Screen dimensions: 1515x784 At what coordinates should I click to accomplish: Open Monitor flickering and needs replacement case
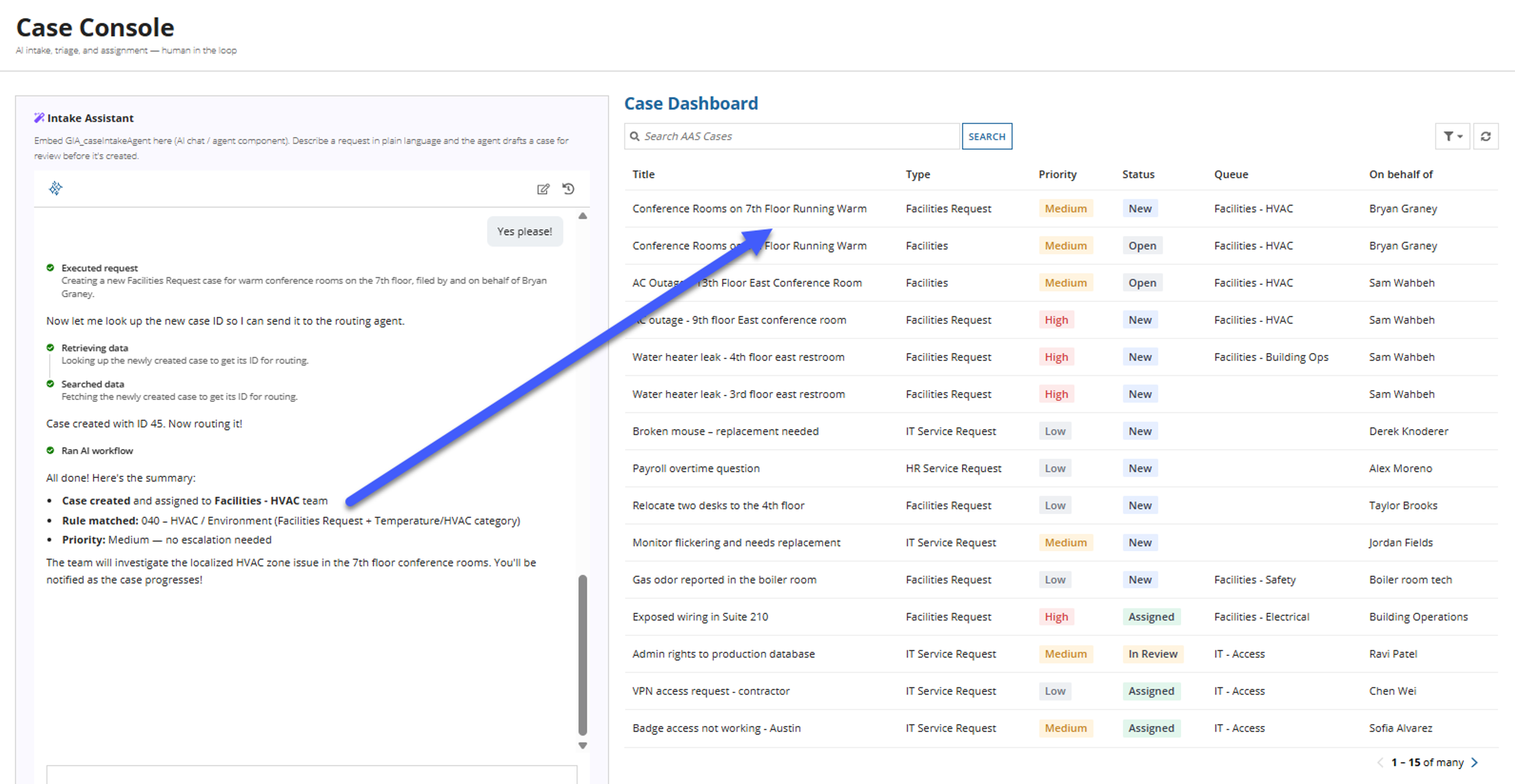coord(736,542)
